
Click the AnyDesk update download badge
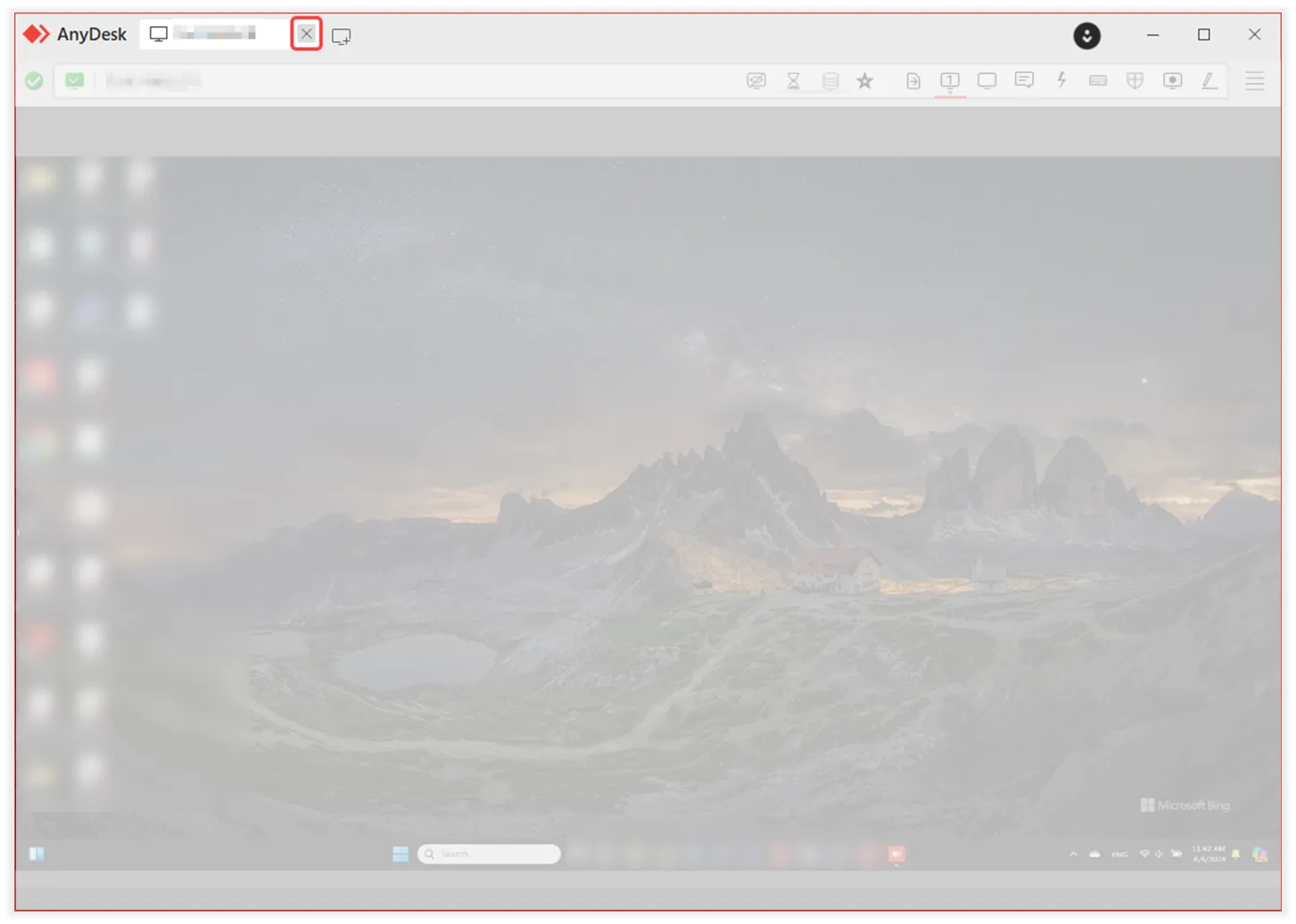(x=1087, y=36)
